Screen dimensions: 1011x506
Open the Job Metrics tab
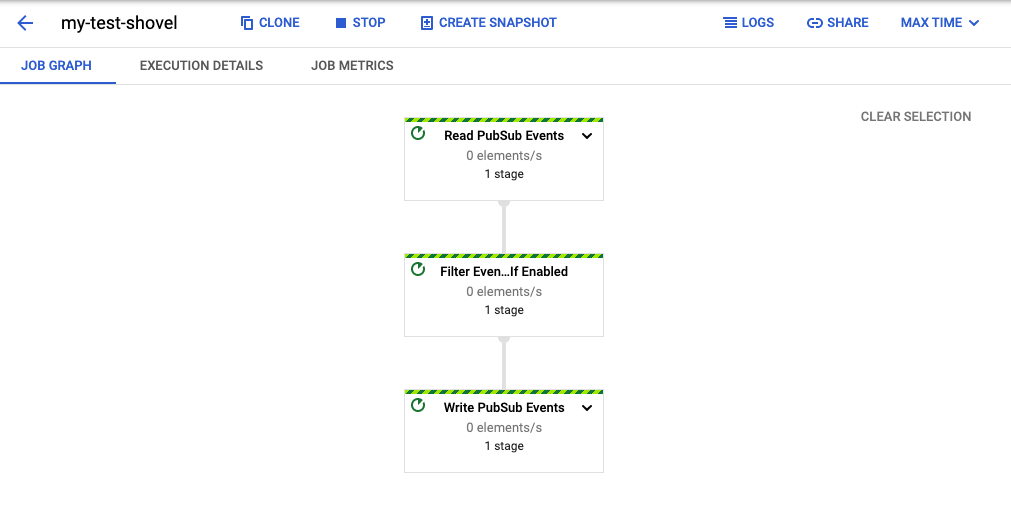[352, 66]
